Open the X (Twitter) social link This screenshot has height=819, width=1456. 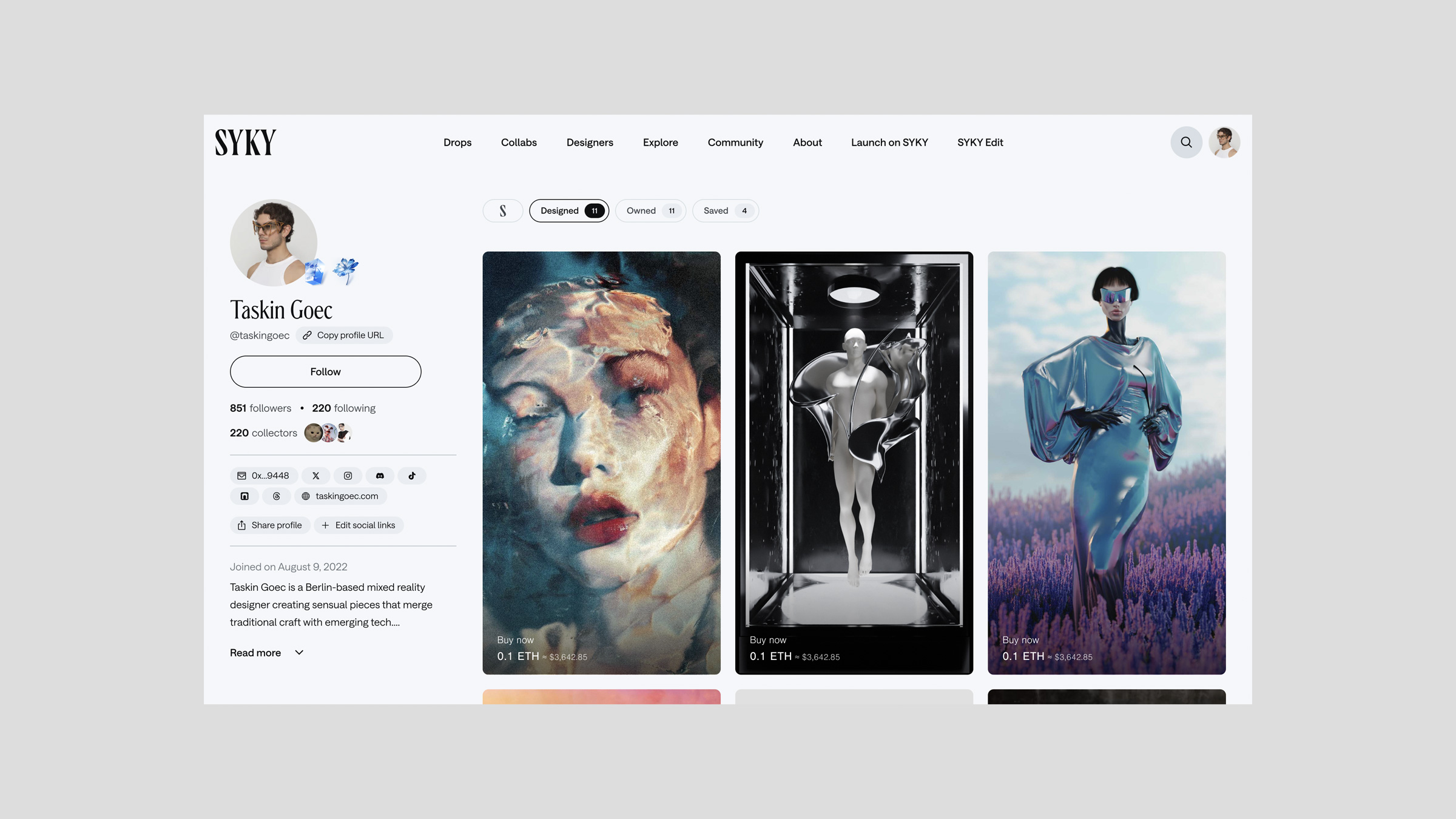(x=315, y=476)
